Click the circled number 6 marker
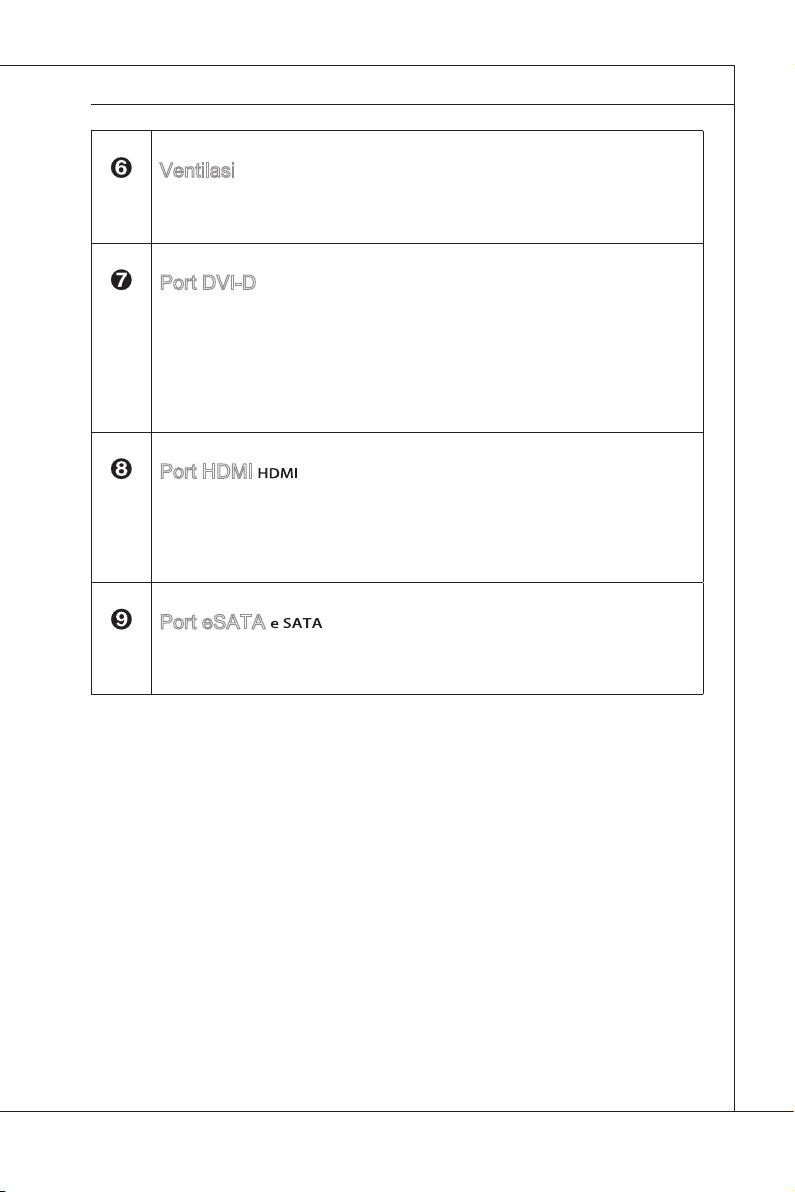The width and height of the screenshot is (795, 1192). tap(121, 167)
